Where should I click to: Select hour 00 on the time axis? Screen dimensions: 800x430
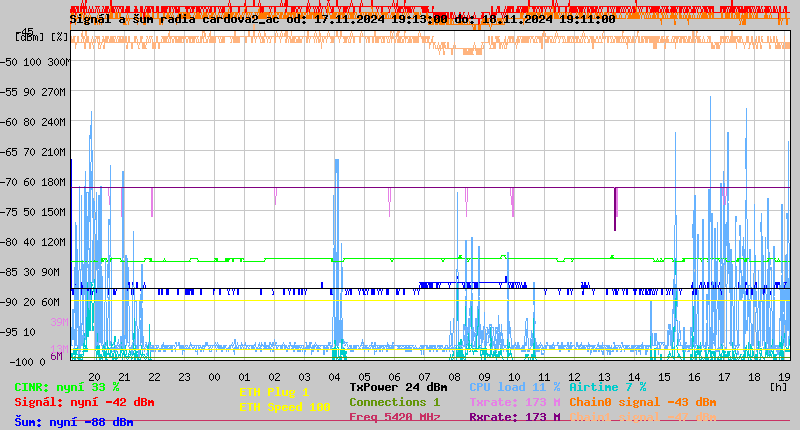pyautogui.click(x=214, y=377)
